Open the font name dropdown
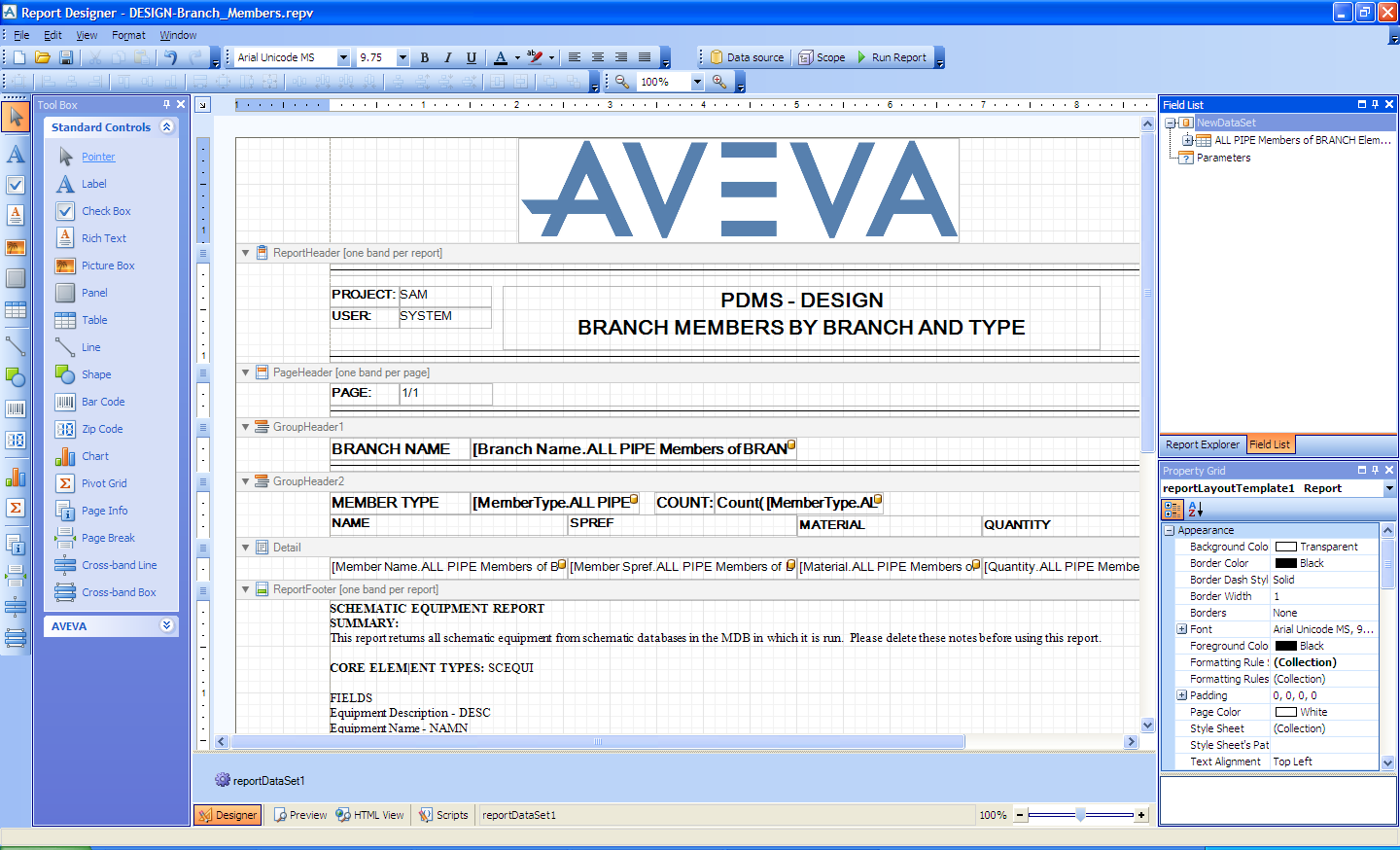This screenshot has width=1400, height=850. pyautogui.click(x=343, y=57)
